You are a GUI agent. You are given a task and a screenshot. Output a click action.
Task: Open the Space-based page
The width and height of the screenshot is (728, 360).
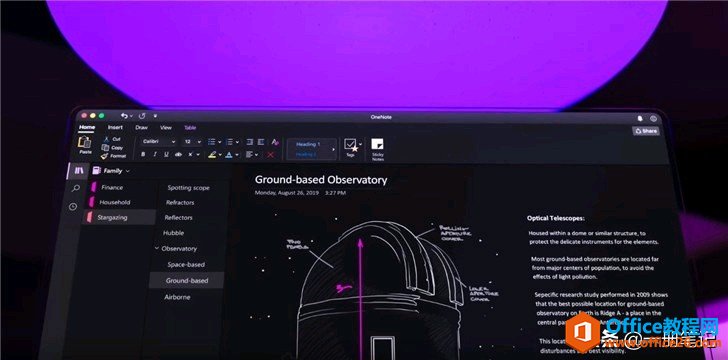coord(186,264)
